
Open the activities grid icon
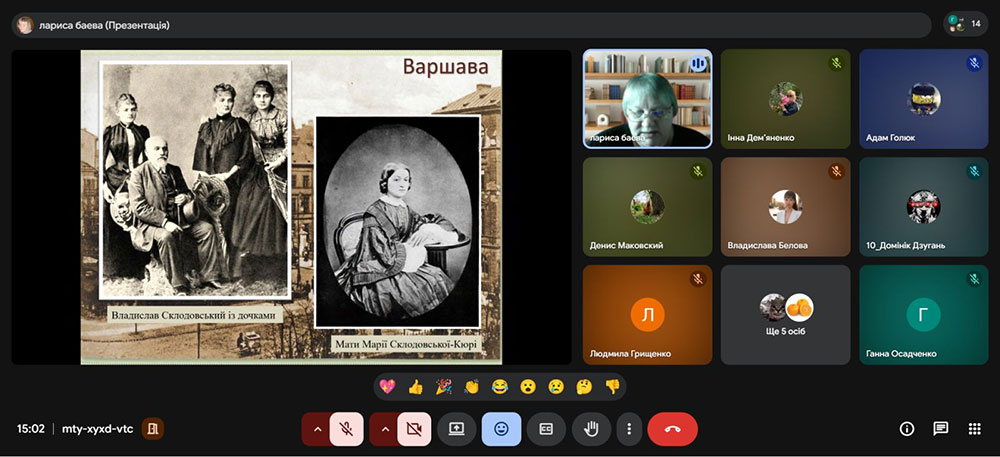(x=974, y=429)
